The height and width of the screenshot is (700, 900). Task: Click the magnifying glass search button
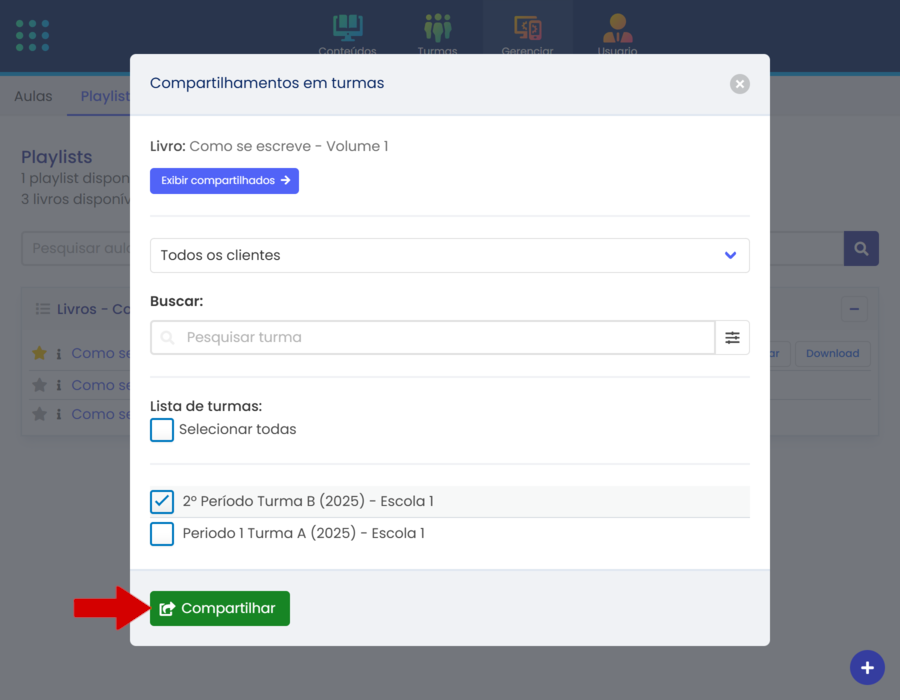(861, 248)
